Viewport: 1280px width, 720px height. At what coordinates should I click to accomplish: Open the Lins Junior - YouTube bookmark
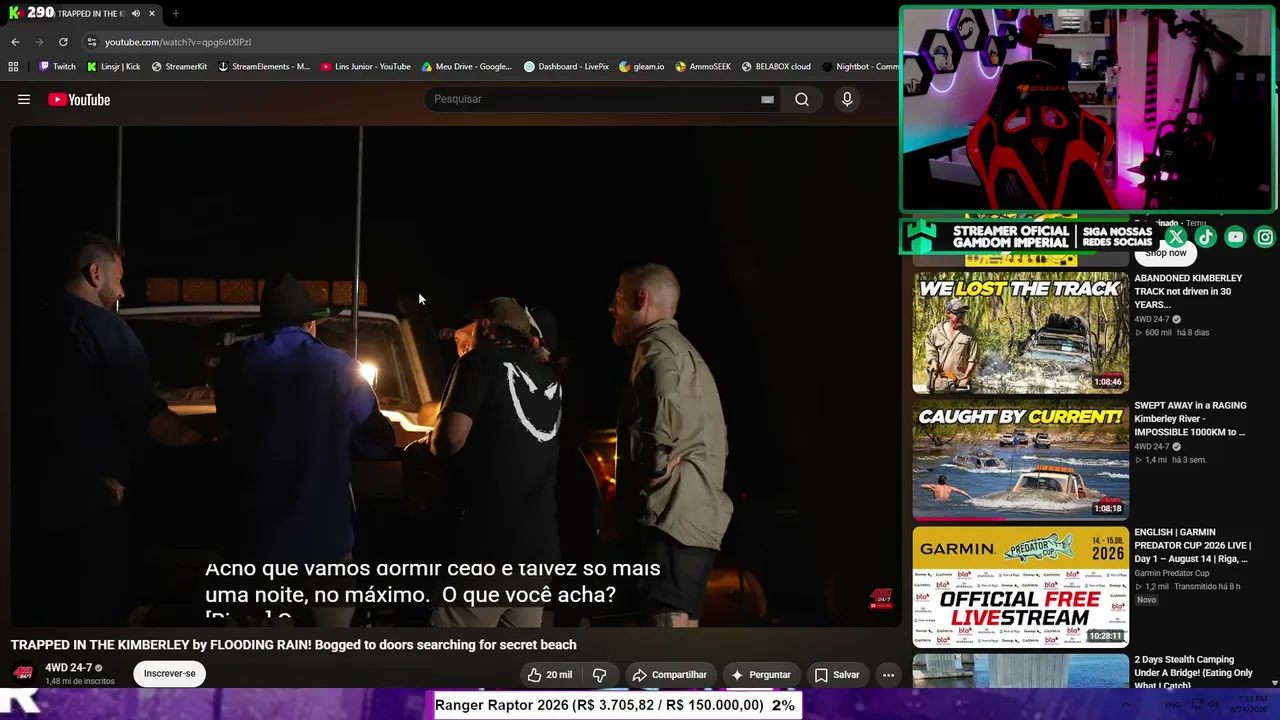click(366, 67)
